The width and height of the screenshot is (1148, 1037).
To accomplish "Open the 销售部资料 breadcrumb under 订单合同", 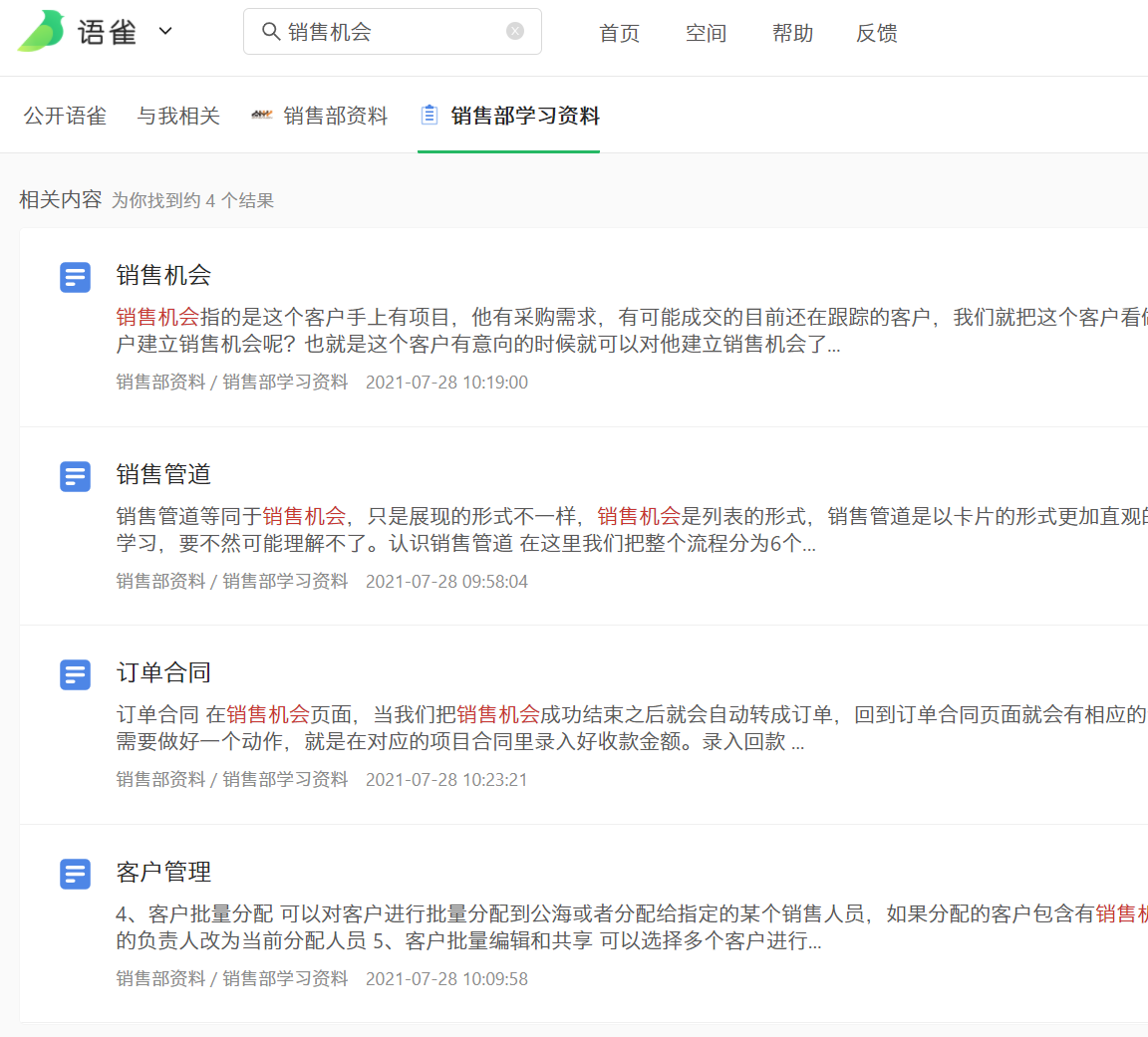I will (x=159, y=778).
